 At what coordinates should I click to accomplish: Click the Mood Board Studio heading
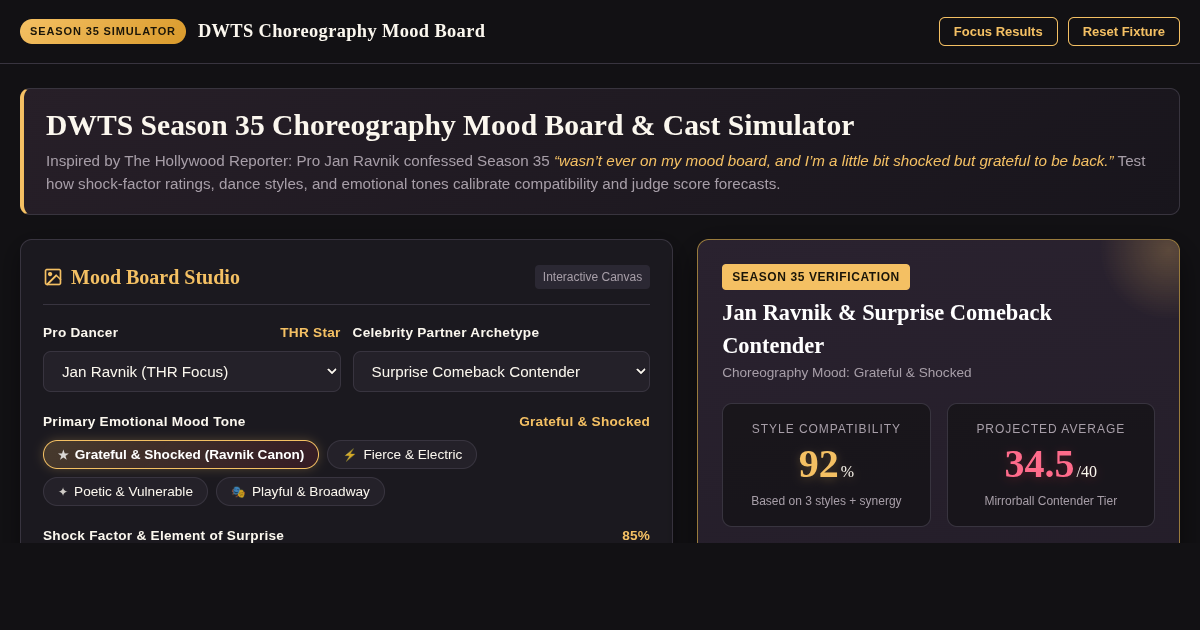(x=155, y=277)
